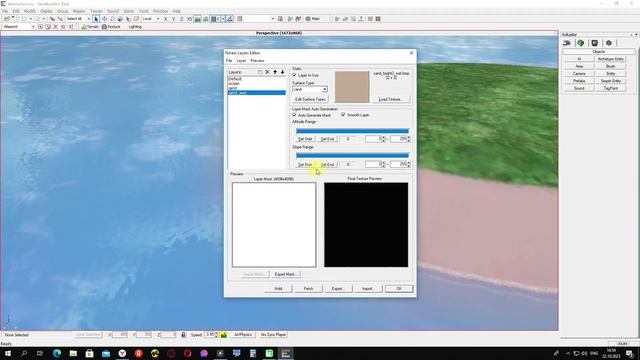The width and height of the screenshot is (640, 360).
Task: Activate the Select arrow tool in main toolbar
Action: [96, 19]
